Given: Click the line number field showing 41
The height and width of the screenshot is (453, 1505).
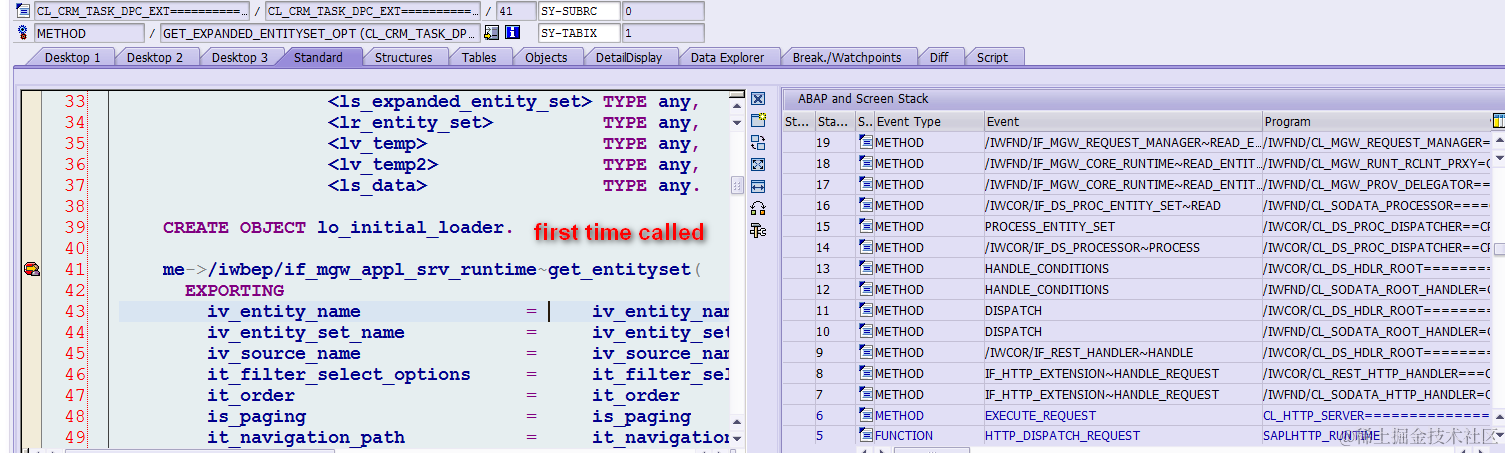Looking at the screenshot, I should click(516, 11).
